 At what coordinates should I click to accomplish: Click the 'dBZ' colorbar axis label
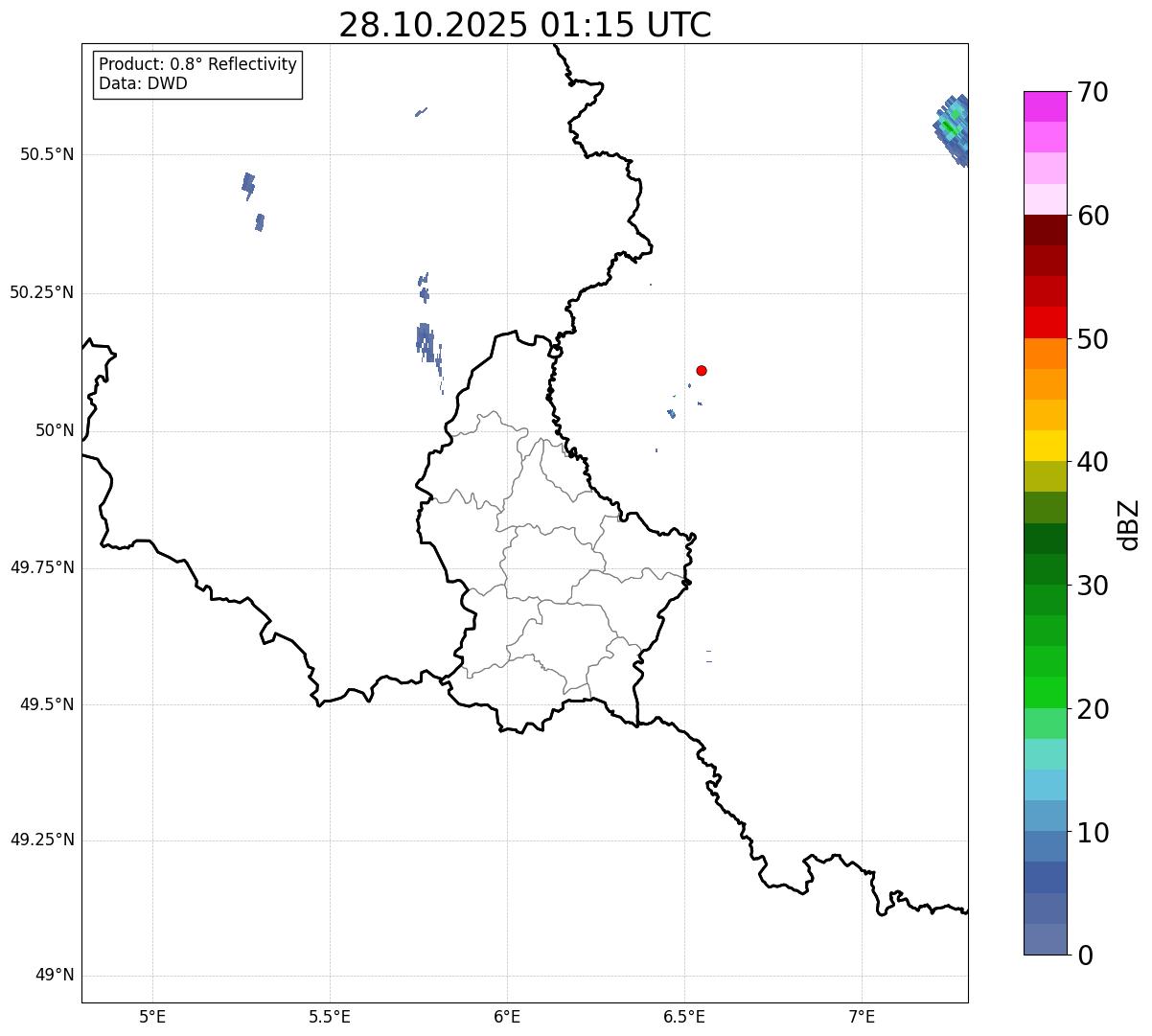[1130, 524]
